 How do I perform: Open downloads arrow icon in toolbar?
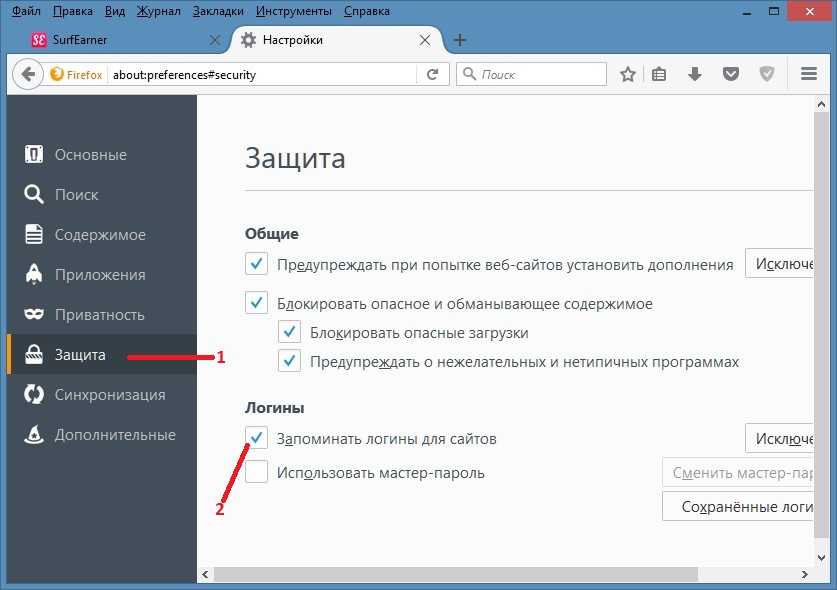[x=694, y=74]
